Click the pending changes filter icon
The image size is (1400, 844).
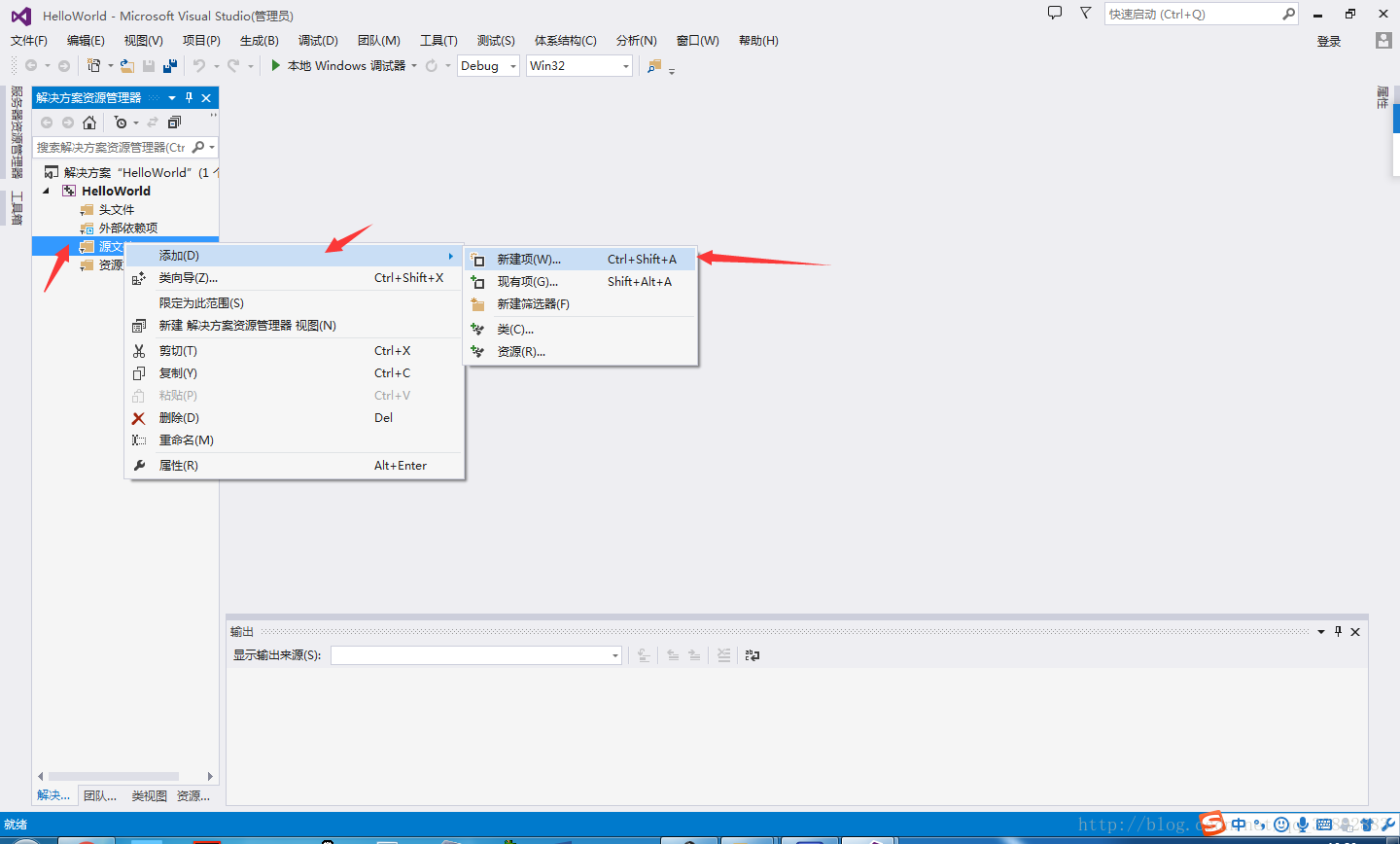pyautogui.click(x=121, y=123)
